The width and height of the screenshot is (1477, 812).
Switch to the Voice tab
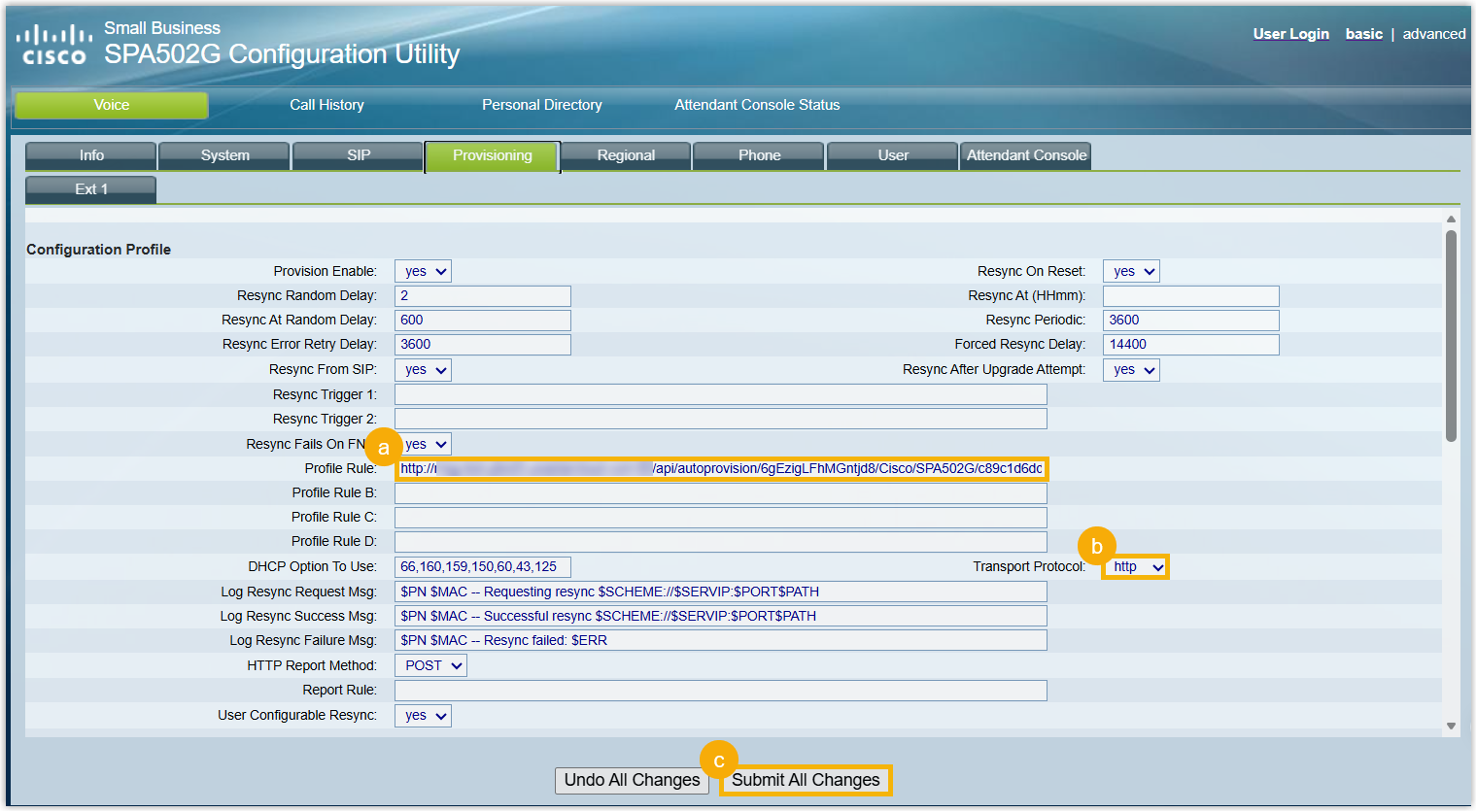pos(112,105)
